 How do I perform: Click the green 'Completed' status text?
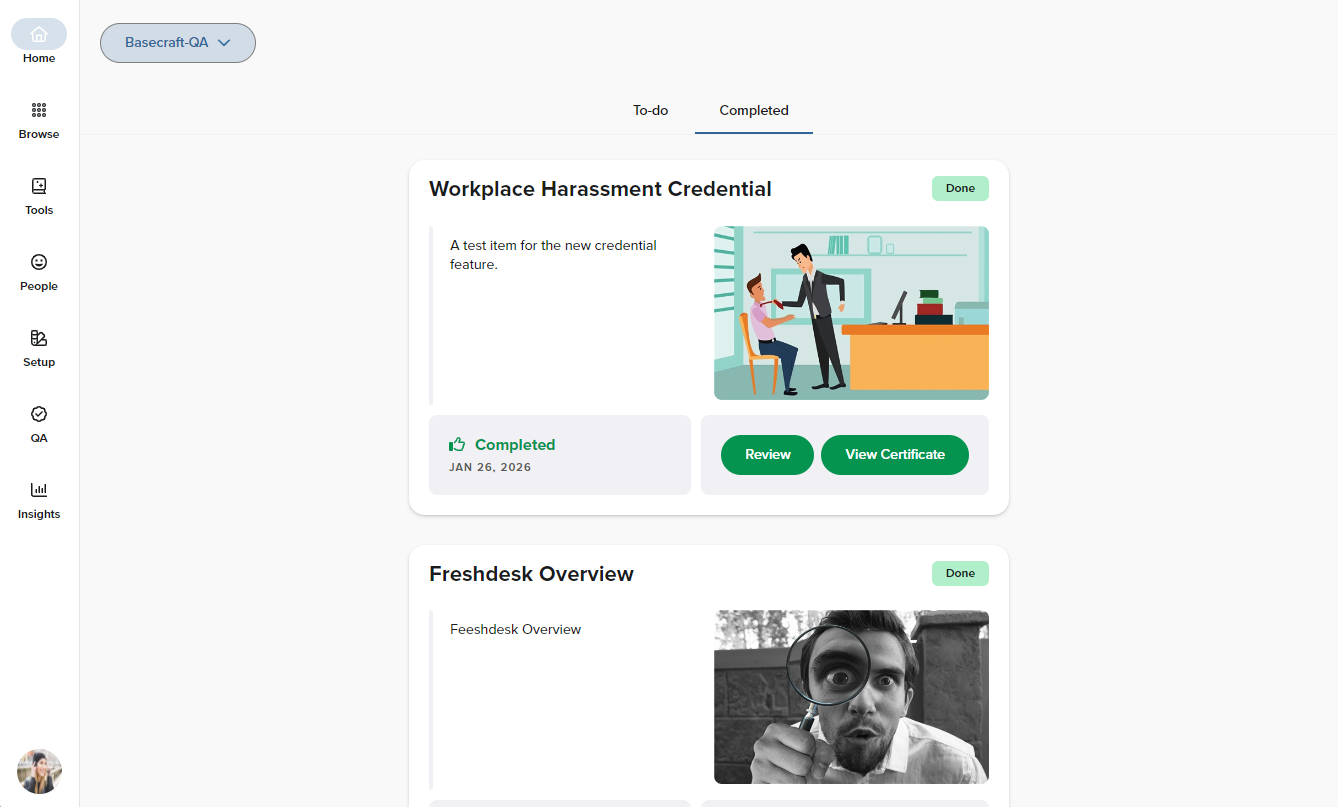[x=515, y=445]
